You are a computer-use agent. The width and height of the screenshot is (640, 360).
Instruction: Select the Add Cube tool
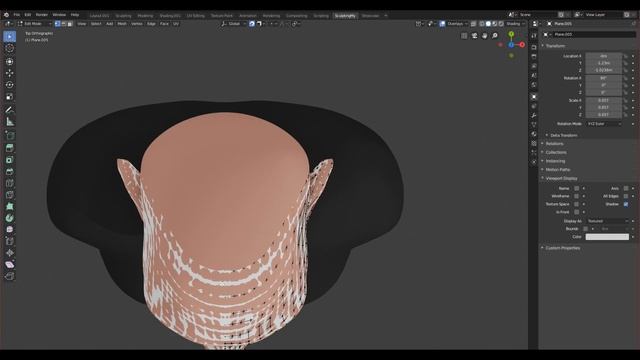coord(10,135)
